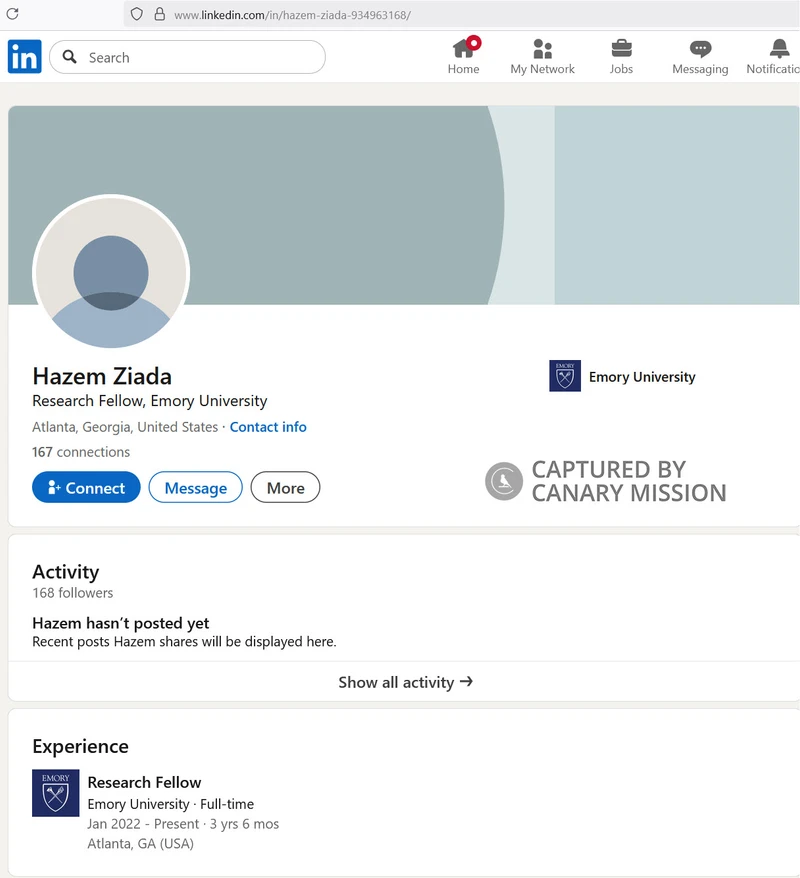
Task: Click headline Research Fellow, Emory University
Action: coord(149,401)
